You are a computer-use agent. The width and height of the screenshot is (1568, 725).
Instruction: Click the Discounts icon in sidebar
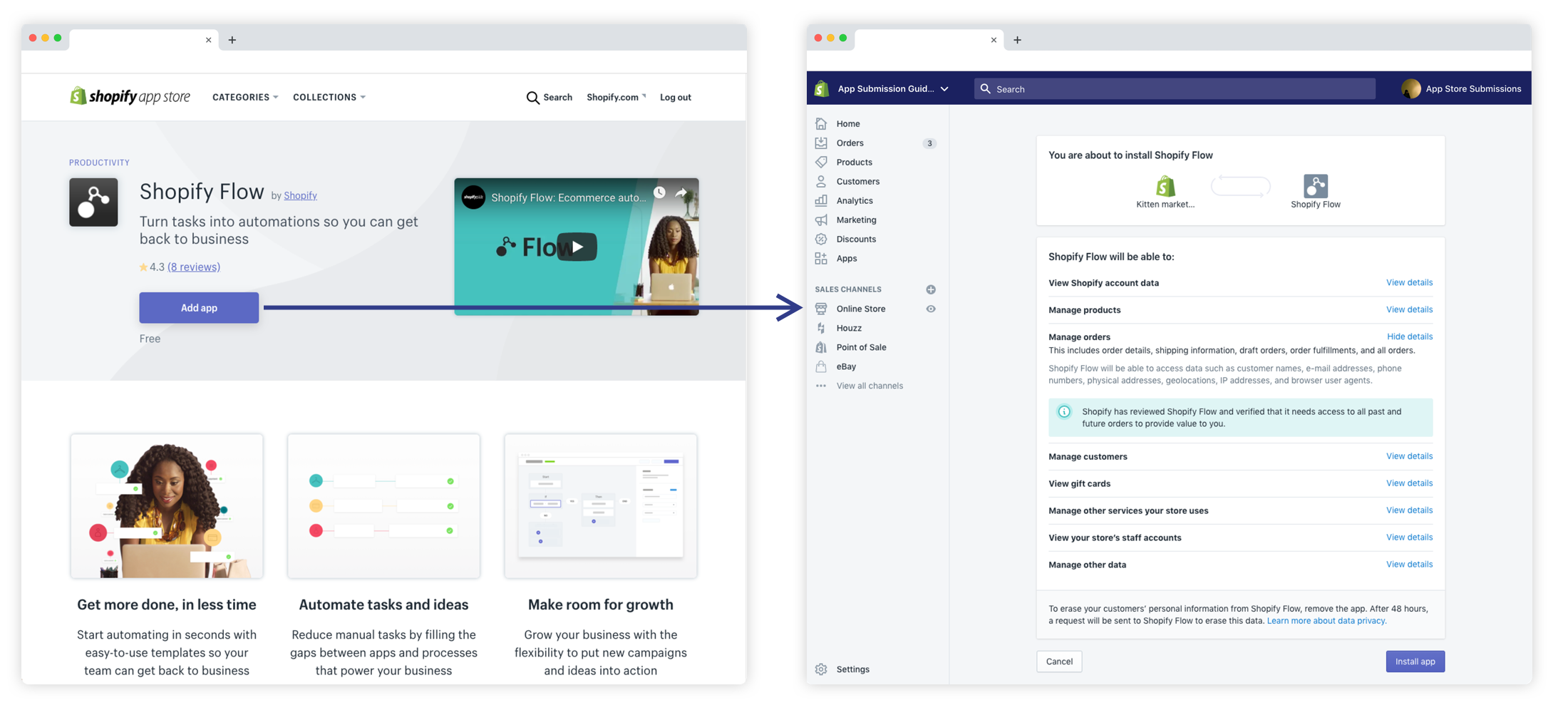pyautogui.click(x=821, y=239)
